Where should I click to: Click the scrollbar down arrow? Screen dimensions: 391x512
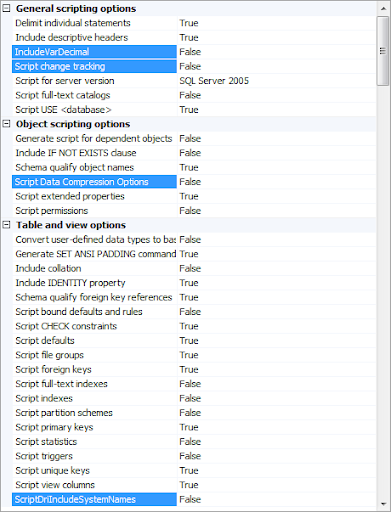(x=383, y=503)
